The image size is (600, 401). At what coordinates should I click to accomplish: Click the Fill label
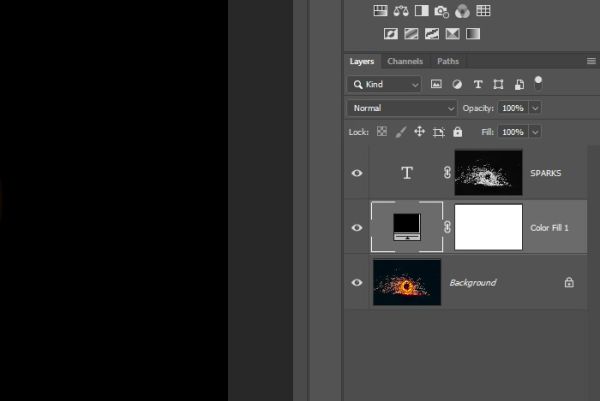click(488, 132)
